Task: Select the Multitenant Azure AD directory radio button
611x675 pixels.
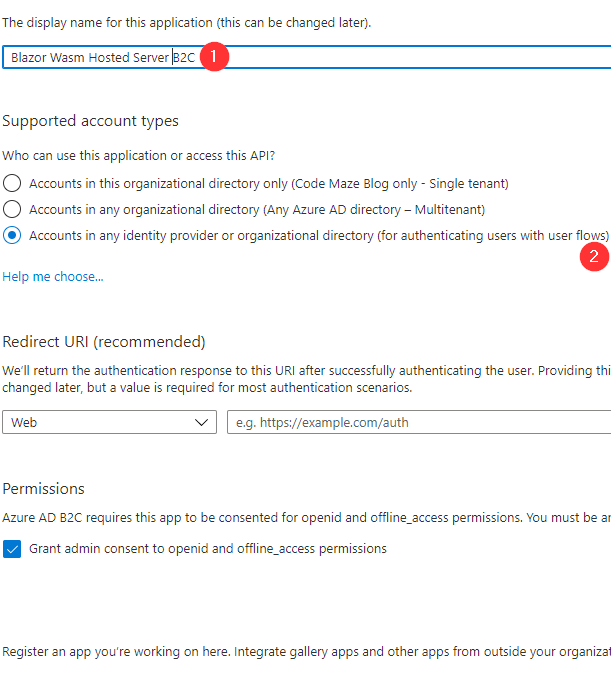Action: (x=12, y=210)
